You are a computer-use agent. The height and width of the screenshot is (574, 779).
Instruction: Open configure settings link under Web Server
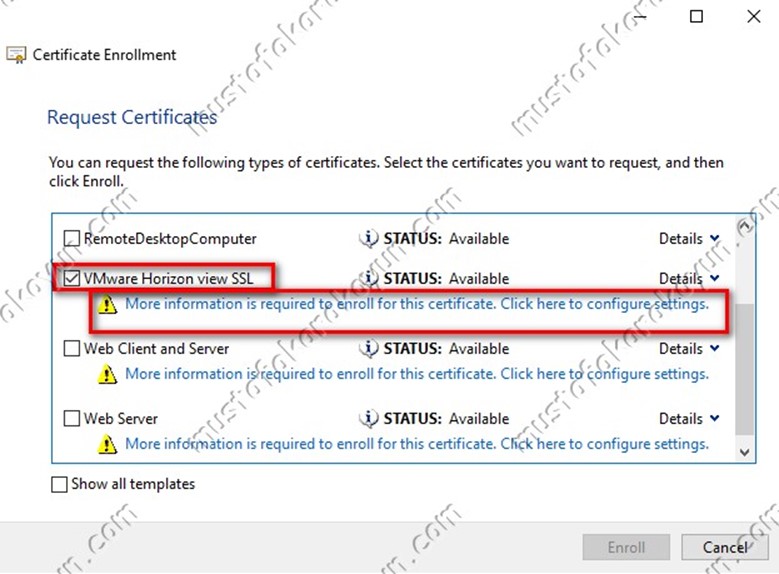point(416,444)
